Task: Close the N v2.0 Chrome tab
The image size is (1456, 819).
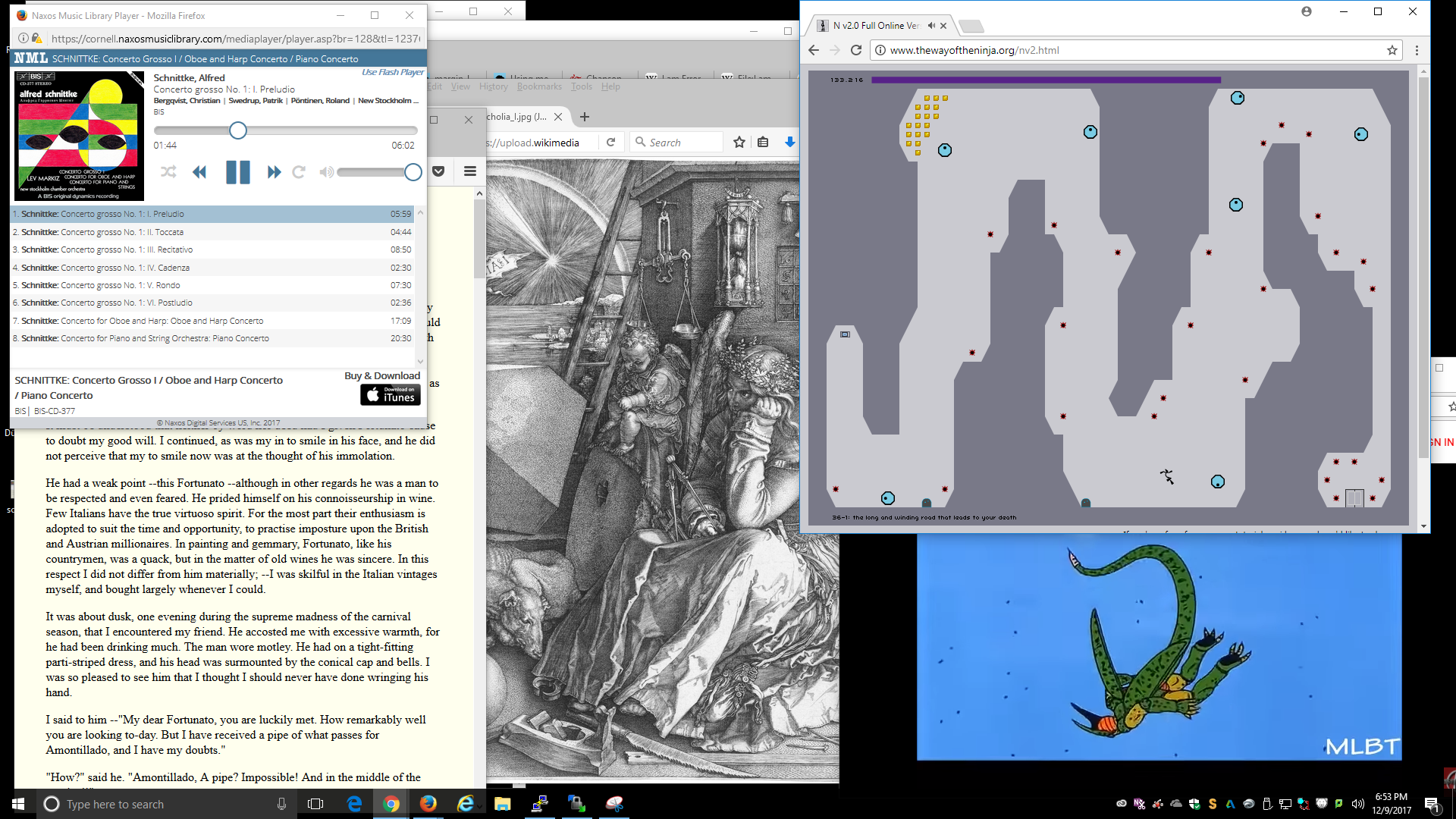Action: click(x=943, y=26)
